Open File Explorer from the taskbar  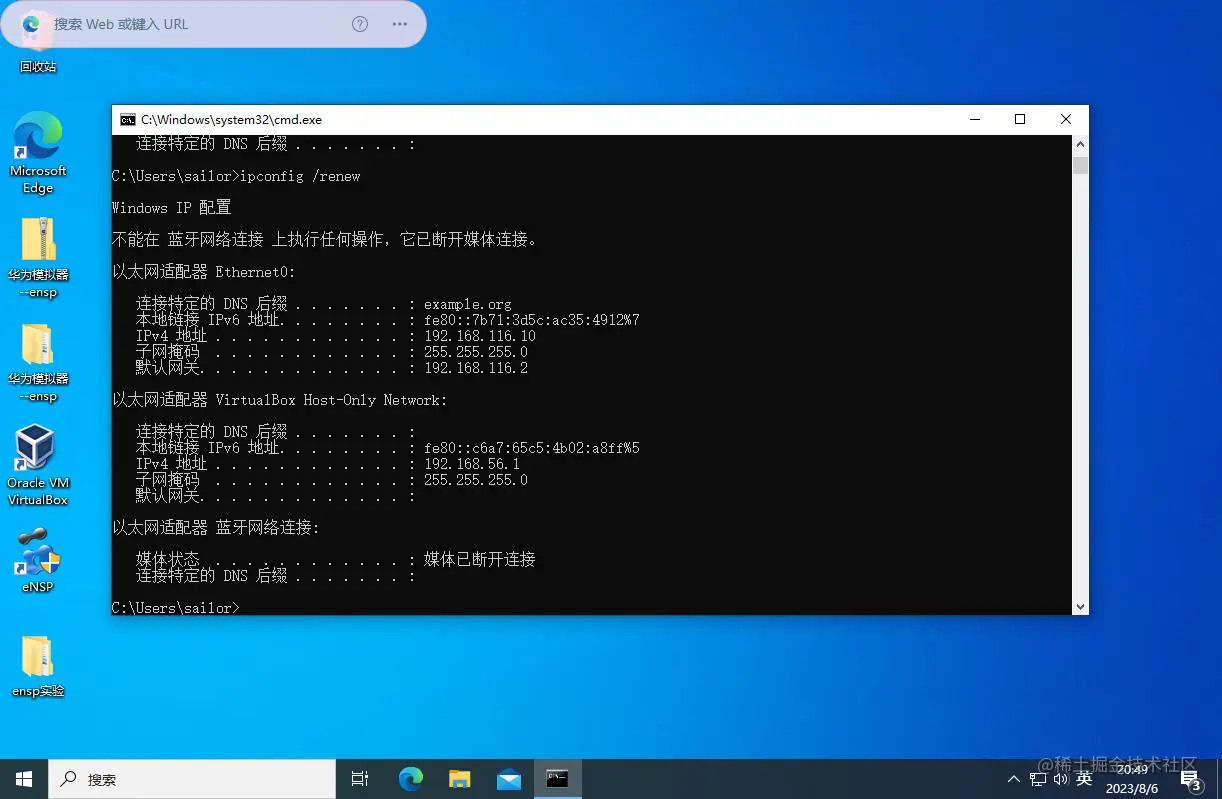459,779
